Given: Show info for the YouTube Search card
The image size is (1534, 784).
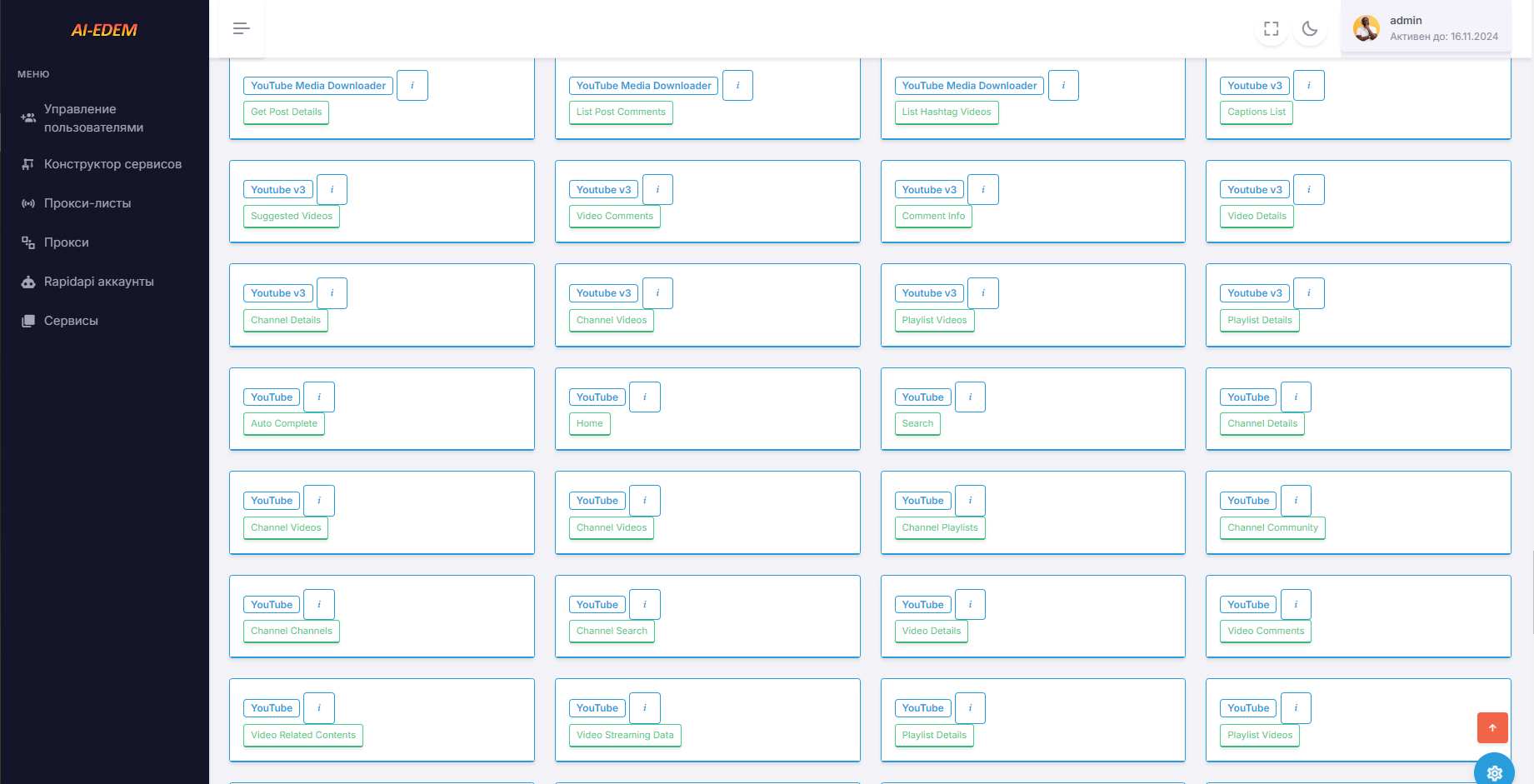Looking at the screenshot, I should pos(970,397).
